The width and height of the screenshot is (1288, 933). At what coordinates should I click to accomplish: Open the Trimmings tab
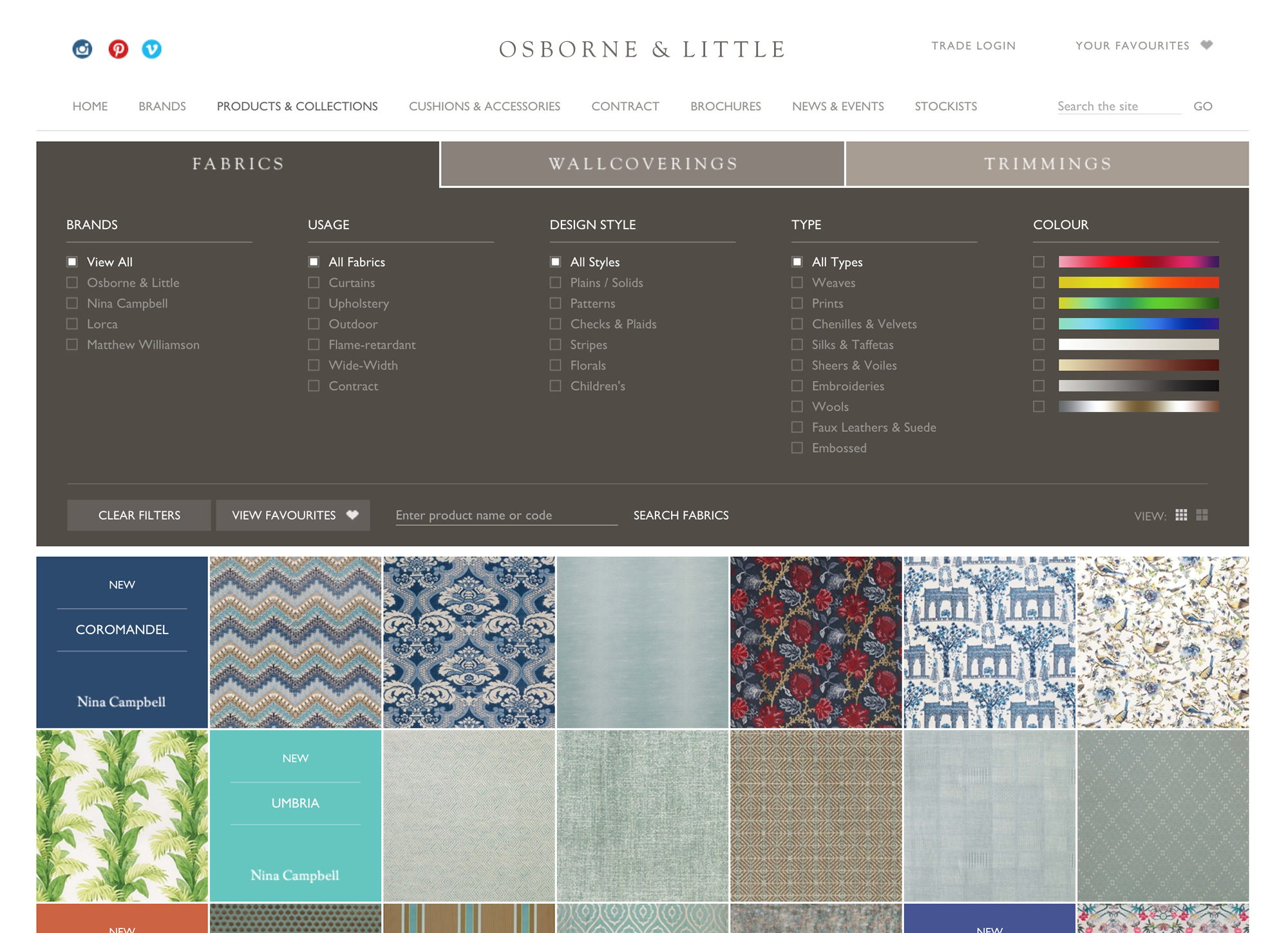pyautogui.click(x=1047, y=164)
